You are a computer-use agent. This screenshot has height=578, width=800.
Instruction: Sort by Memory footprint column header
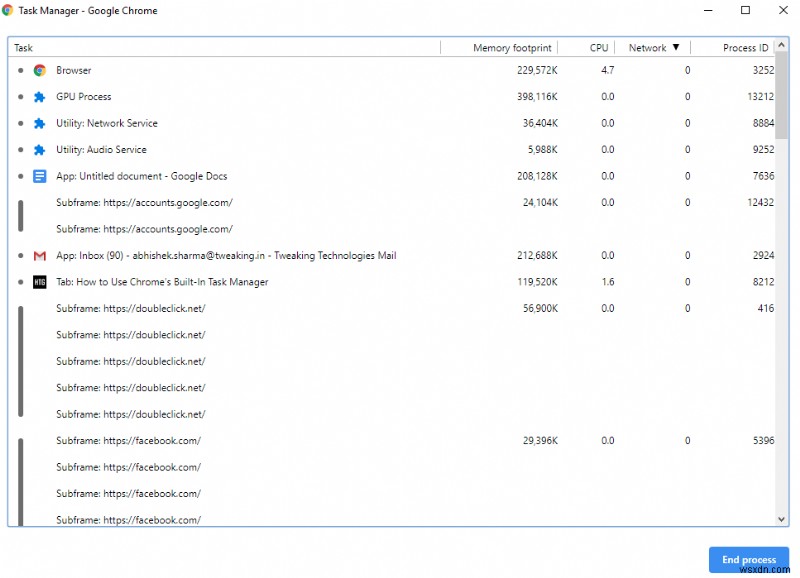tap(499, 47)
